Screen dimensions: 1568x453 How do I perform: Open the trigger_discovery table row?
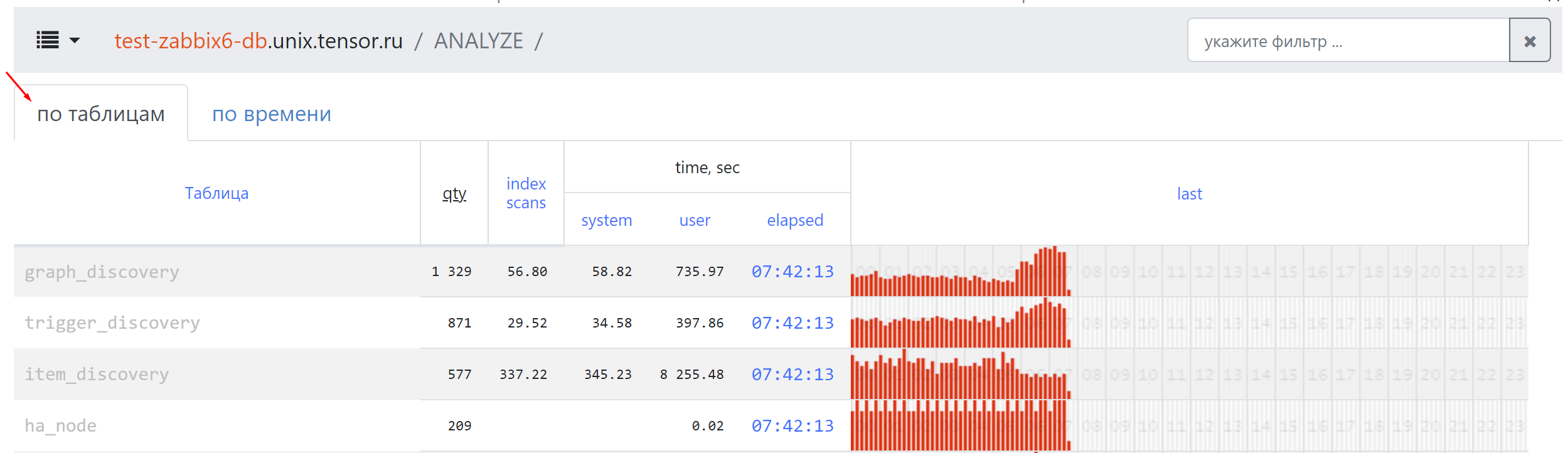(112, 323)
